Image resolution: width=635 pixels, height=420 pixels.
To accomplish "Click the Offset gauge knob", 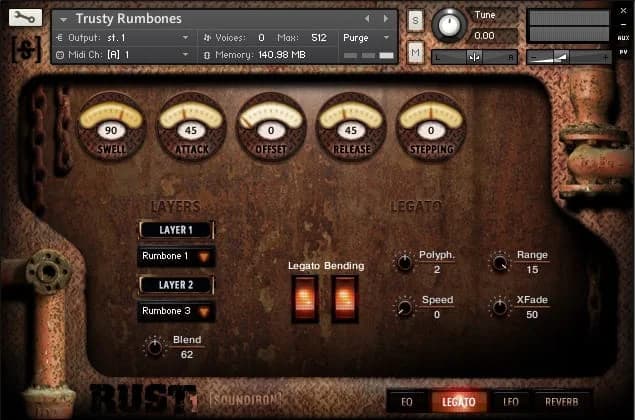I will (271, 125).
